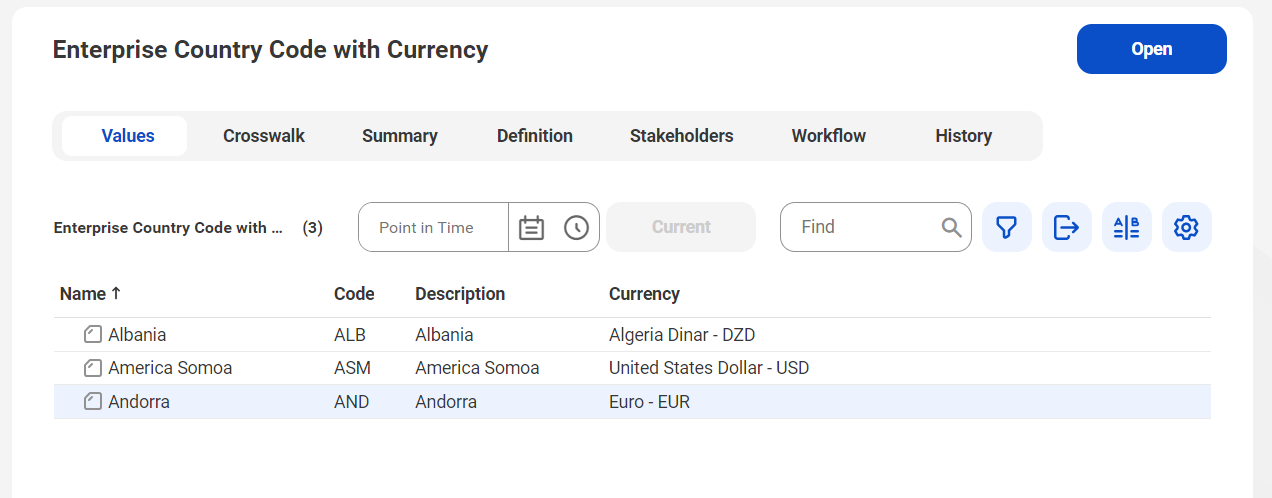The width and height of the screenshot is (1272, 498).
Task: Sort by the Description column header
Action: [x=460, y=294]
